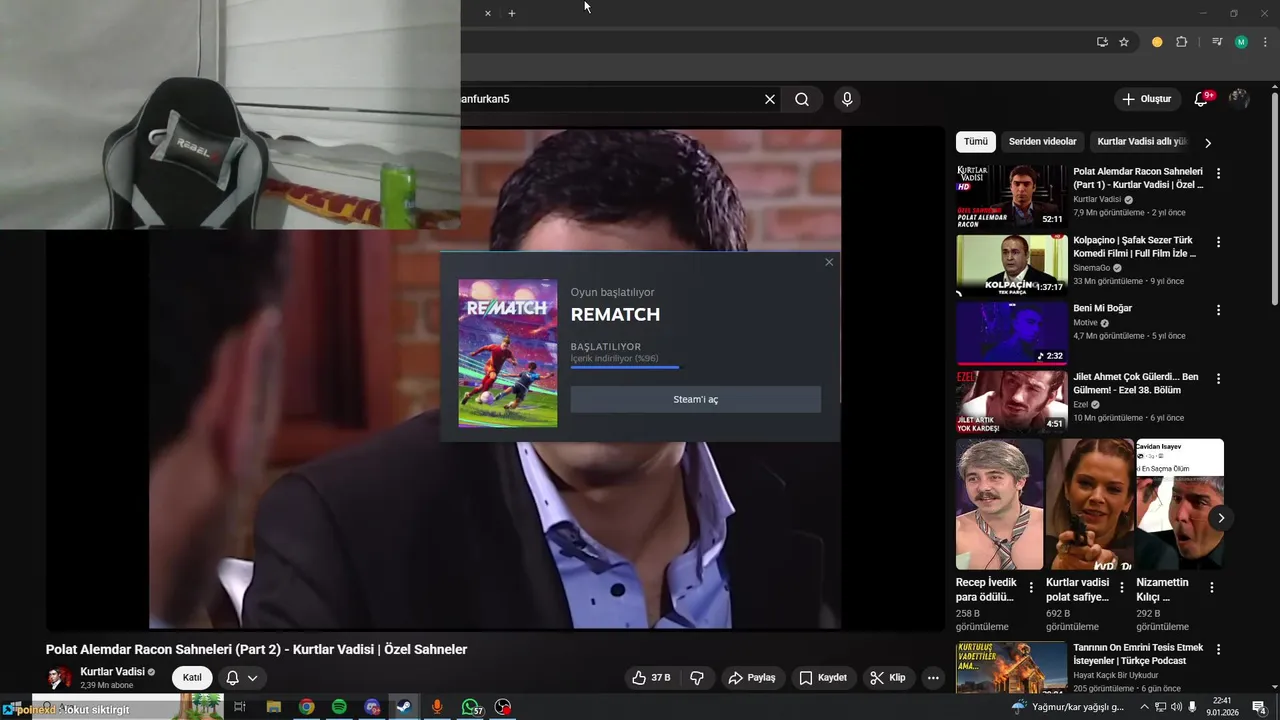
Task: Open Beni Mi Boğar video title
Action: pyautogui.click(x=1102, y=308)
